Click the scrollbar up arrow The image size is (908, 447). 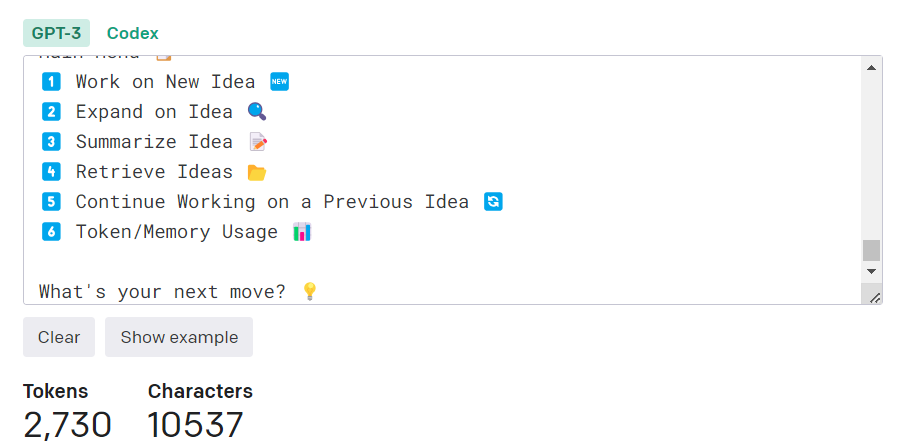pyautogui.click(x=871, y=68)
